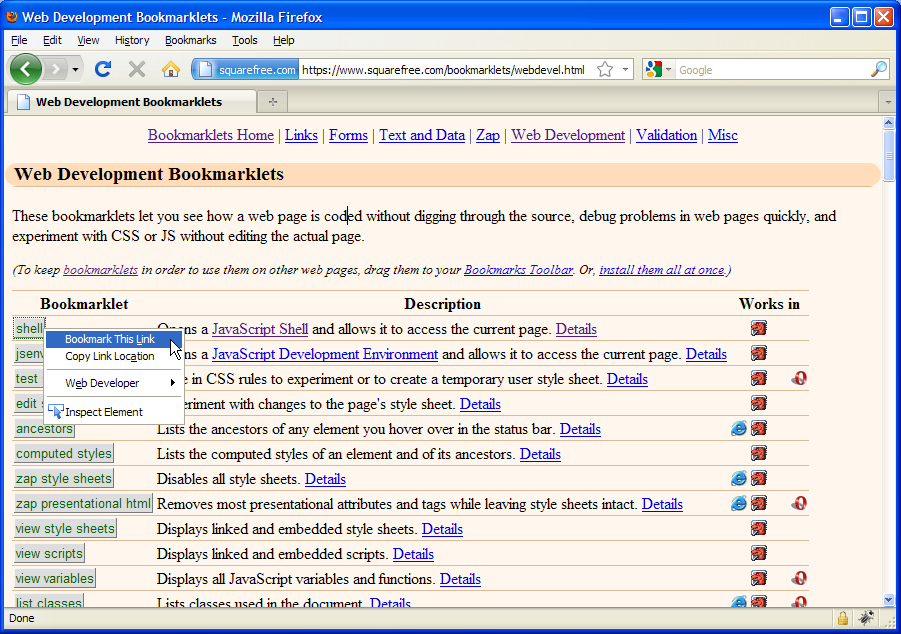Click the Firebug bug icon in status bar
Viewport: 901px width, 634px height.
click(866, 618)
